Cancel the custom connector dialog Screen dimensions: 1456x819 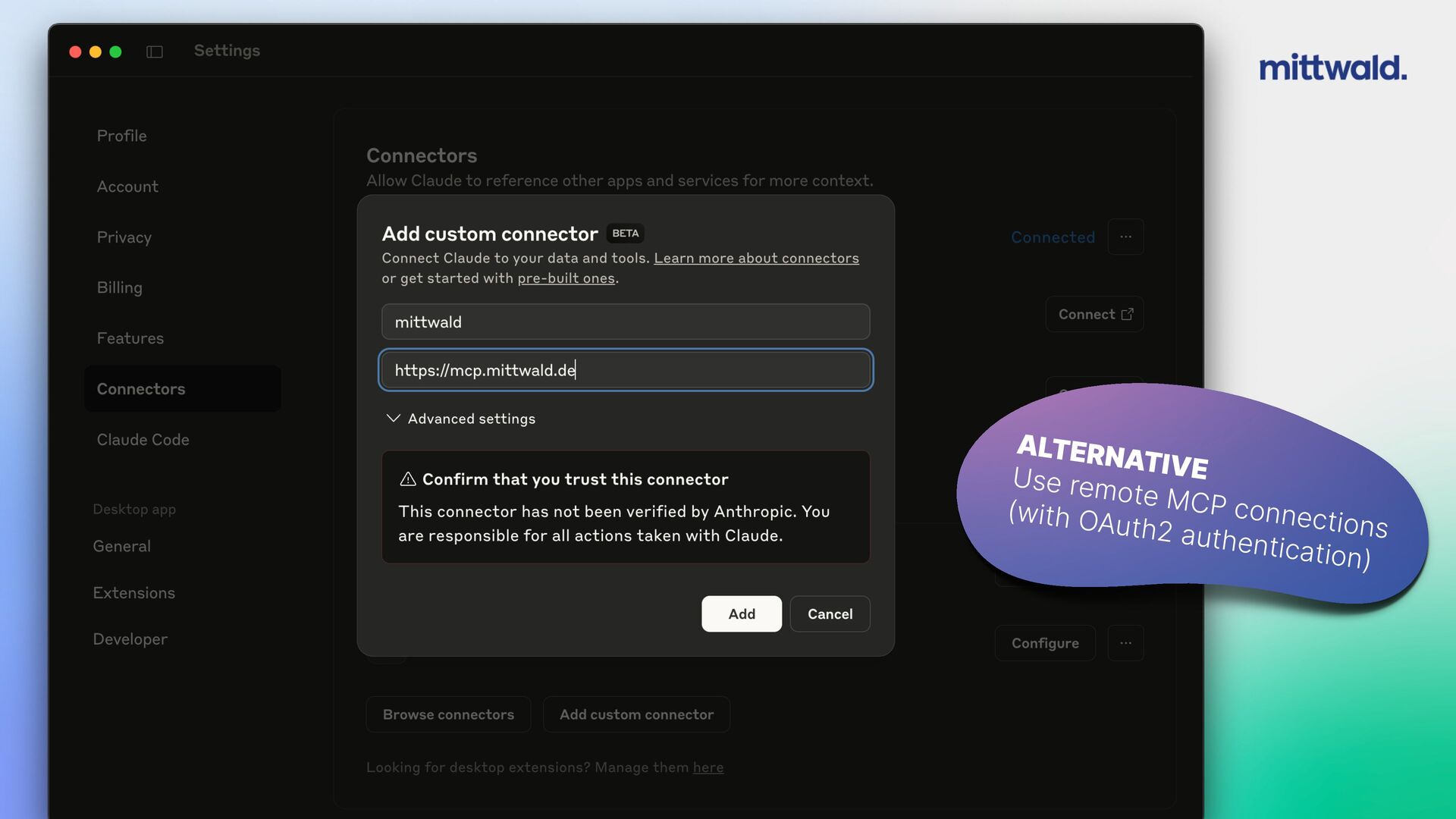click(830, 614)
